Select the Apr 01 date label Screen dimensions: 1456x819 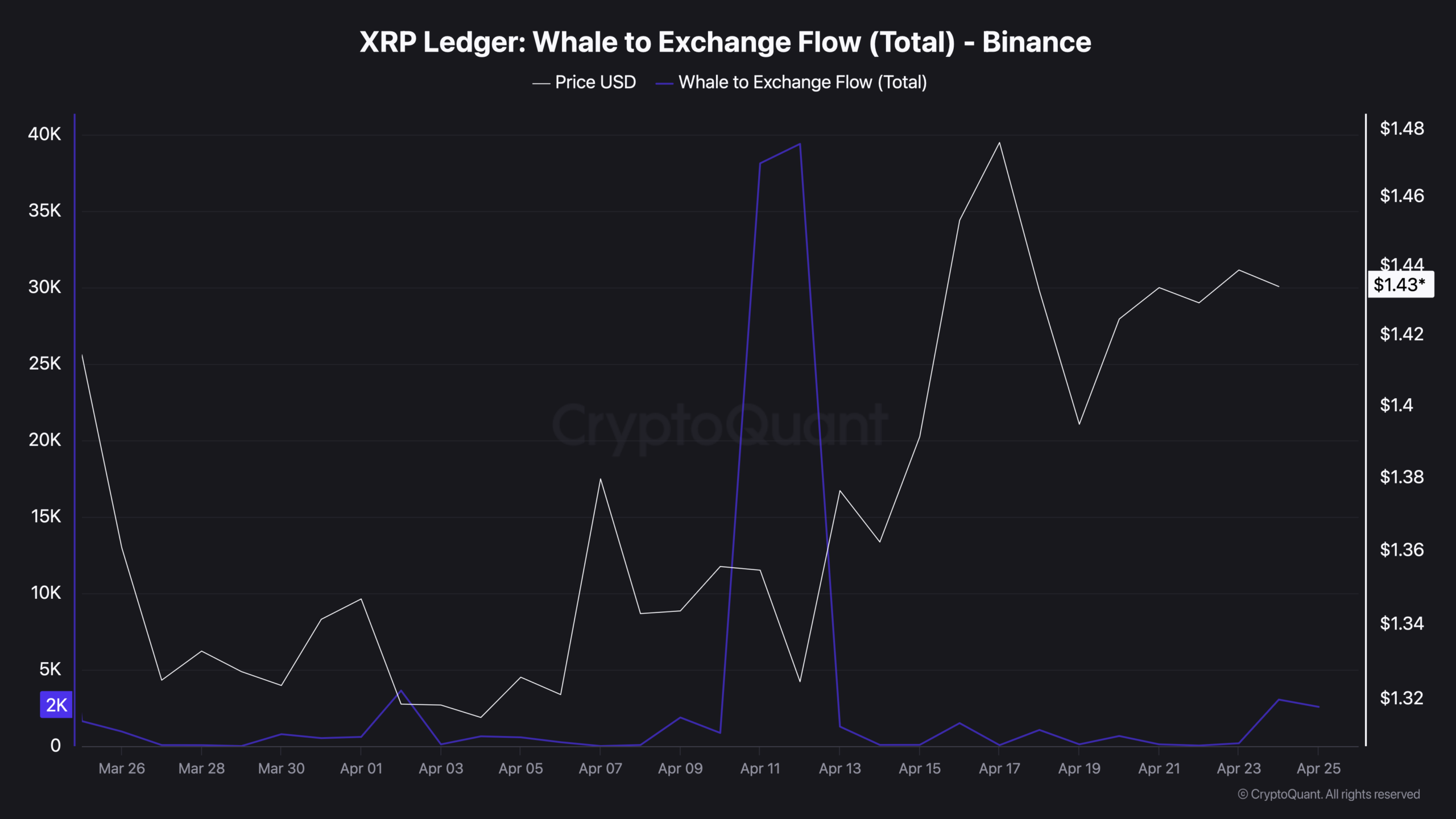361,768
